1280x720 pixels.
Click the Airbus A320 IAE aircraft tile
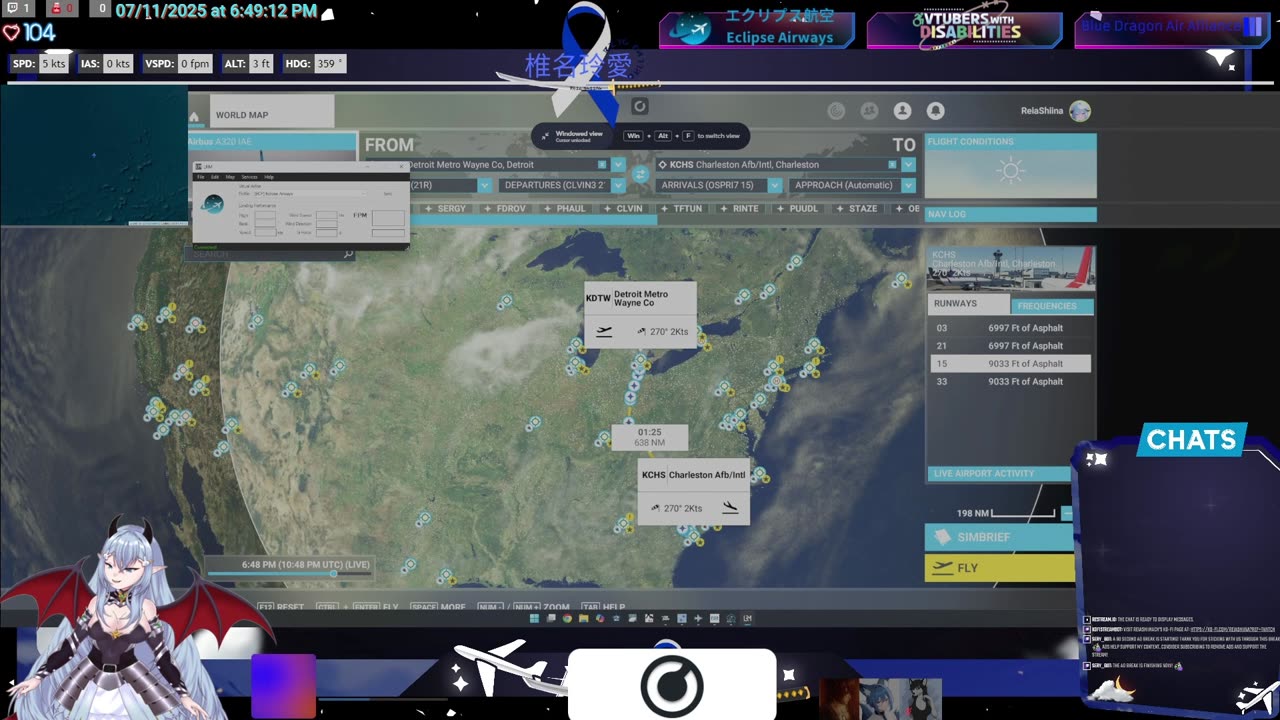(272, 148)
